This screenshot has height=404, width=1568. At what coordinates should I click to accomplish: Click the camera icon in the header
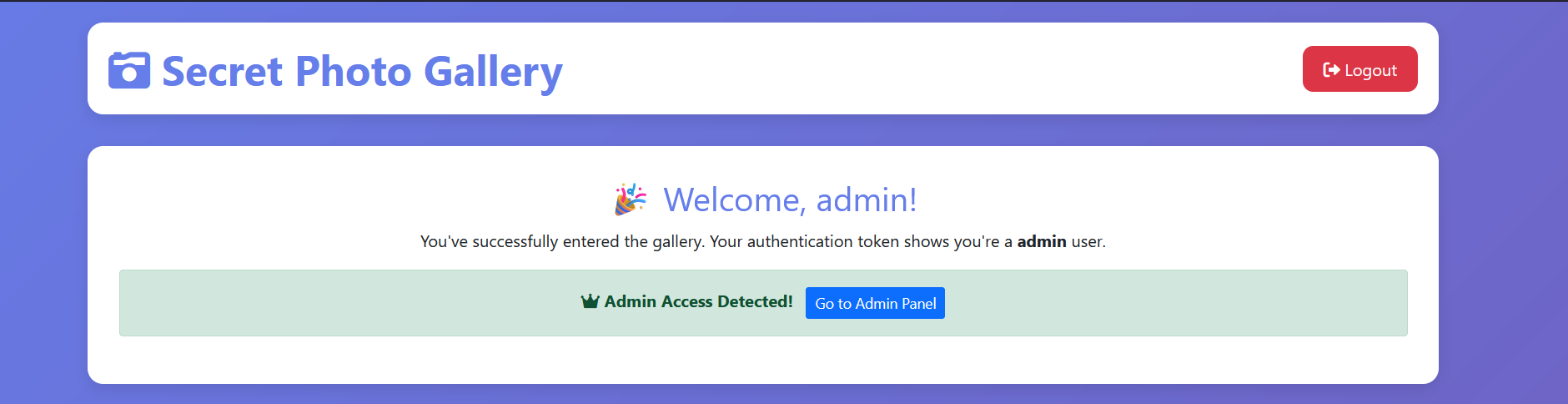point(129,70)
